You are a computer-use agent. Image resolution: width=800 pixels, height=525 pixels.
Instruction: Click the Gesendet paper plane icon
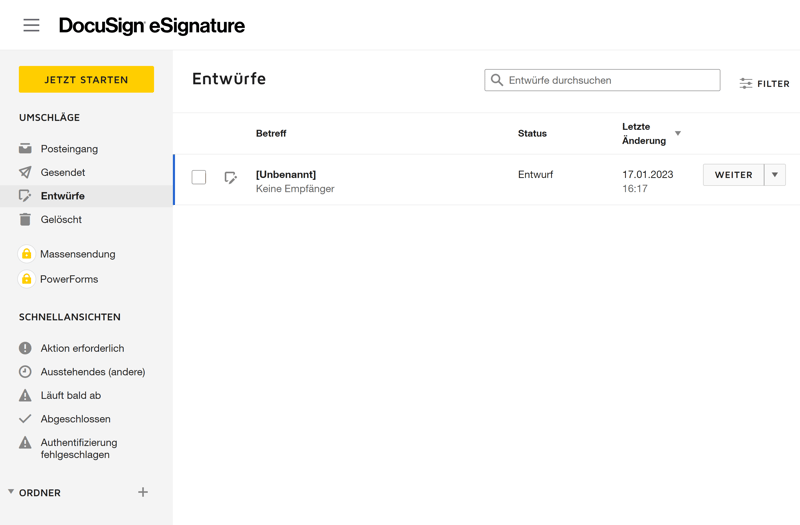pyautogui.click(x=25, y=172)
